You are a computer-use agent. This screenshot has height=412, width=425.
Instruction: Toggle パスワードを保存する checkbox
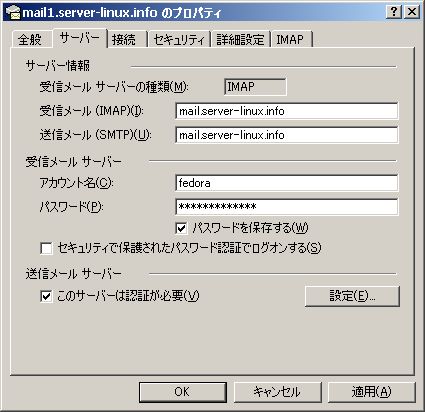[181, 228]
